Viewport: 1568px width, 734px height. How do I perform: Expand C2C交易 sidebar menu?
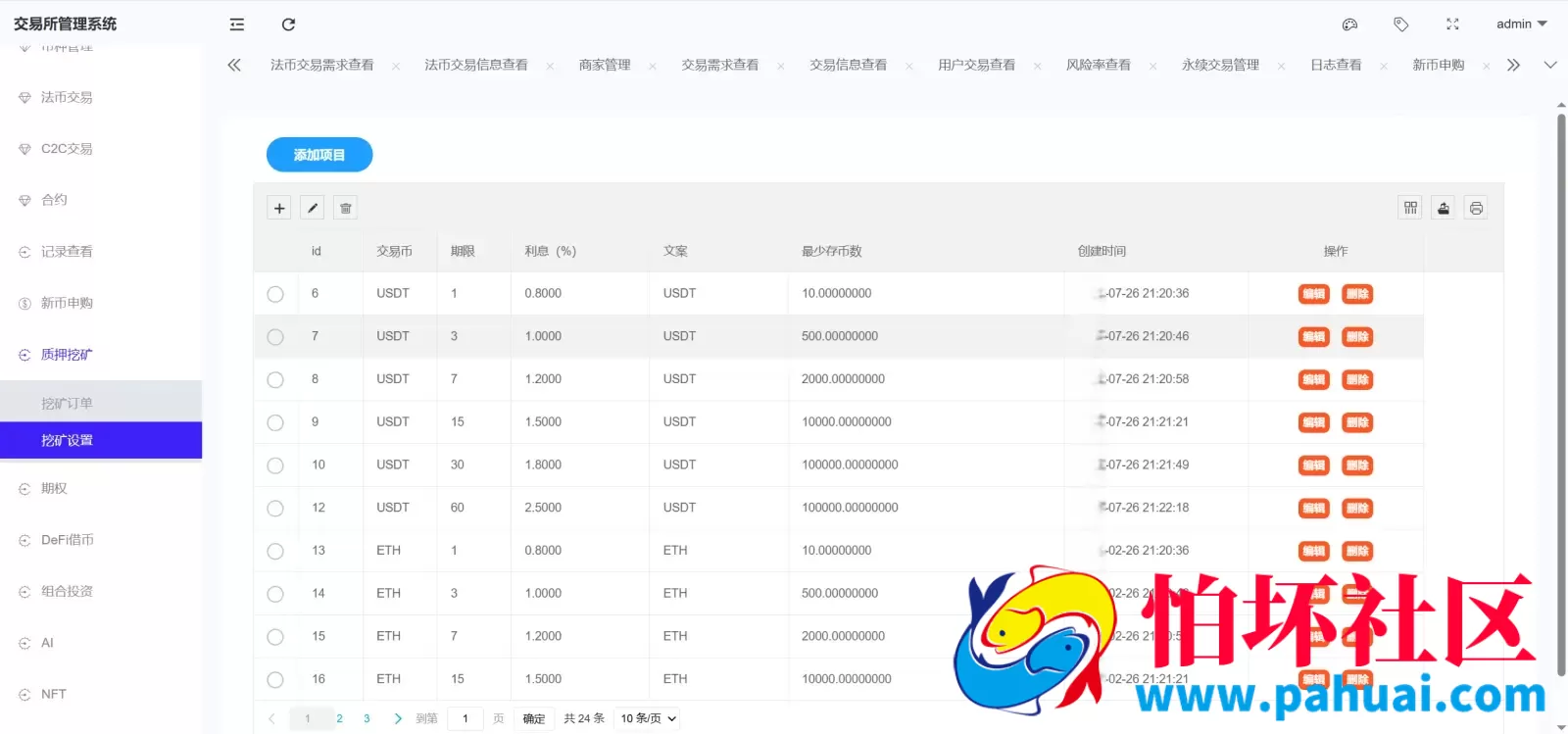tap(101, 149)
